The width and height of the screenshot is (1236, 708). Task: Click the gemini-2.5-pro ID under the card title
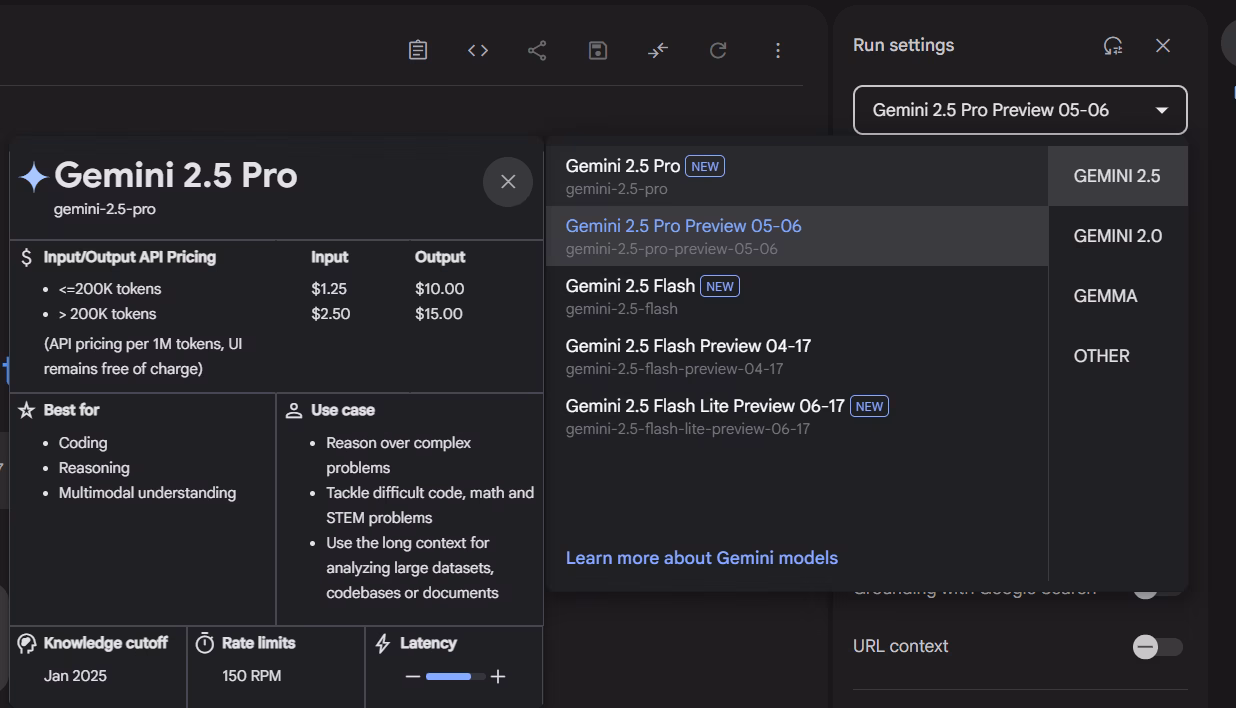click(105, 209)
